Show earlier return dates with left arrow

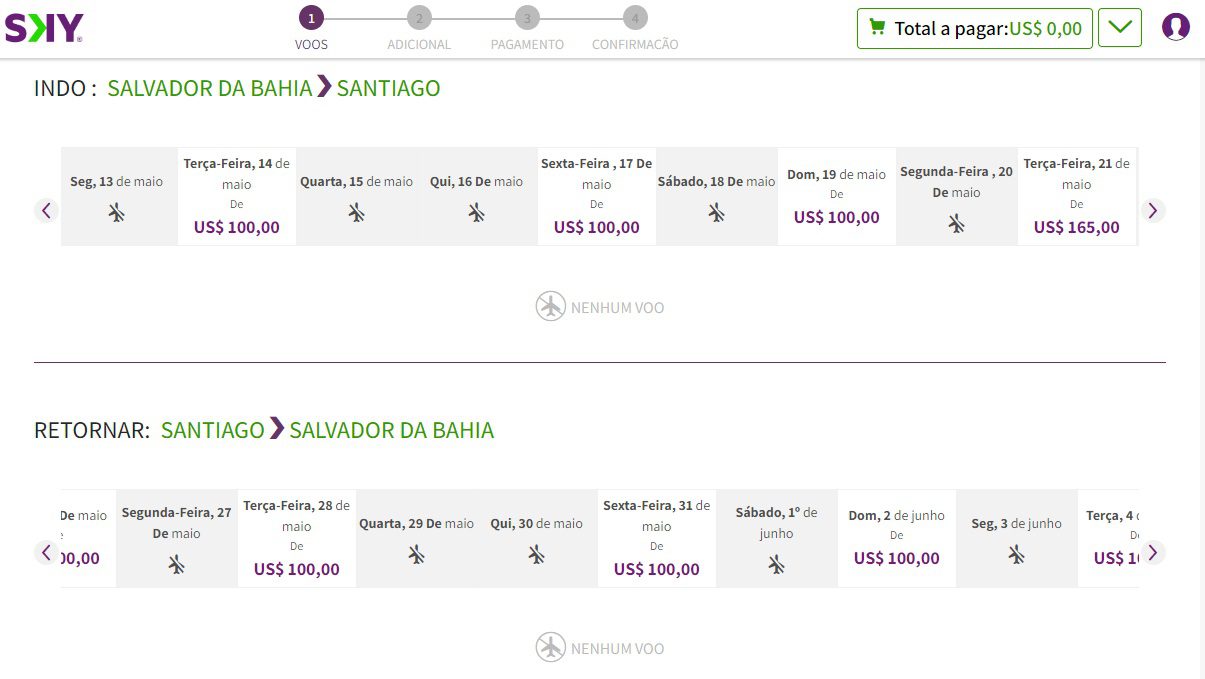[x=46, y=552]
